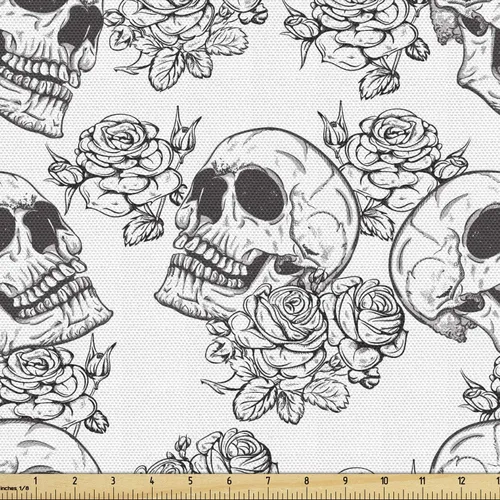Select the 5 inch mark on ruler
500x500 pixels.
point(190,480)
